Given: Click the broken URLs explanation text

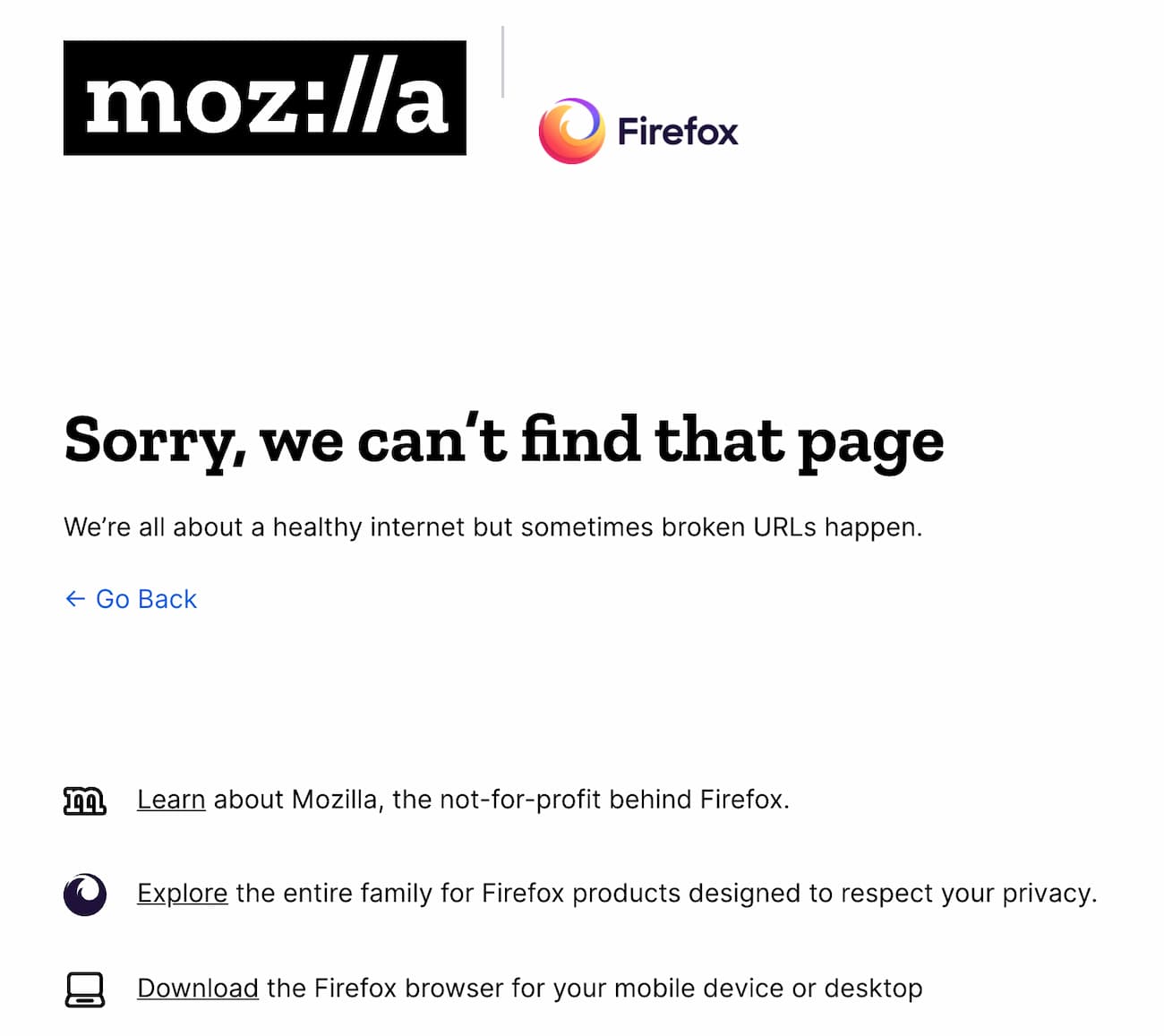Looking at the screenshot, I should [x=492, y=527].
